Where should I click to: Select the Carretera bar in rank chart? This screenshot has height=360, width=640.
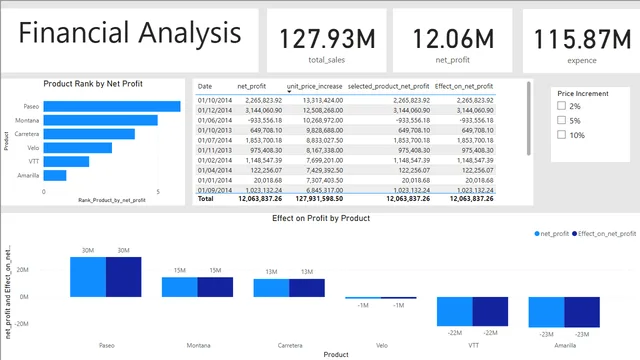click(89, 134)
